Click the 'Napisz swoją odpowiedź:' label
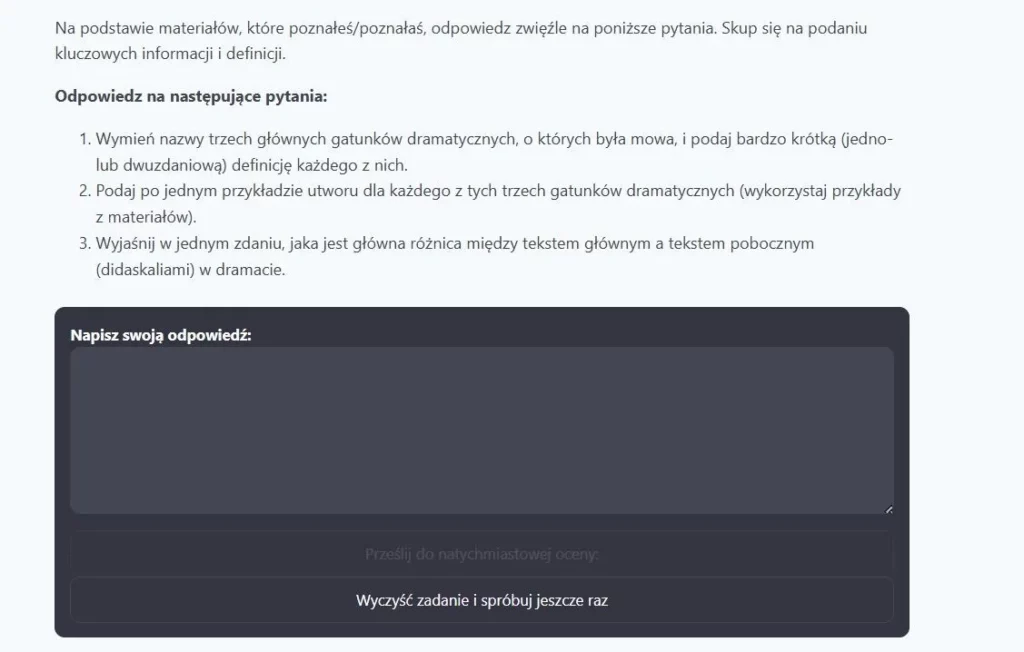The image size is (1024, 652). pos(161,335)
